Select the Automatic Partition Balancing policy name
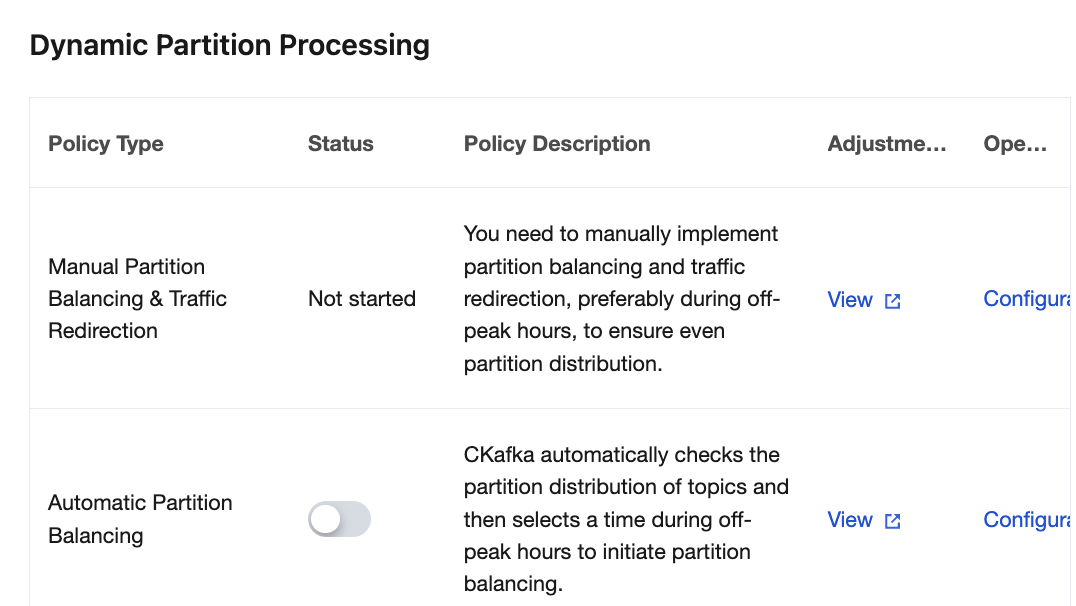 point(140,519)
